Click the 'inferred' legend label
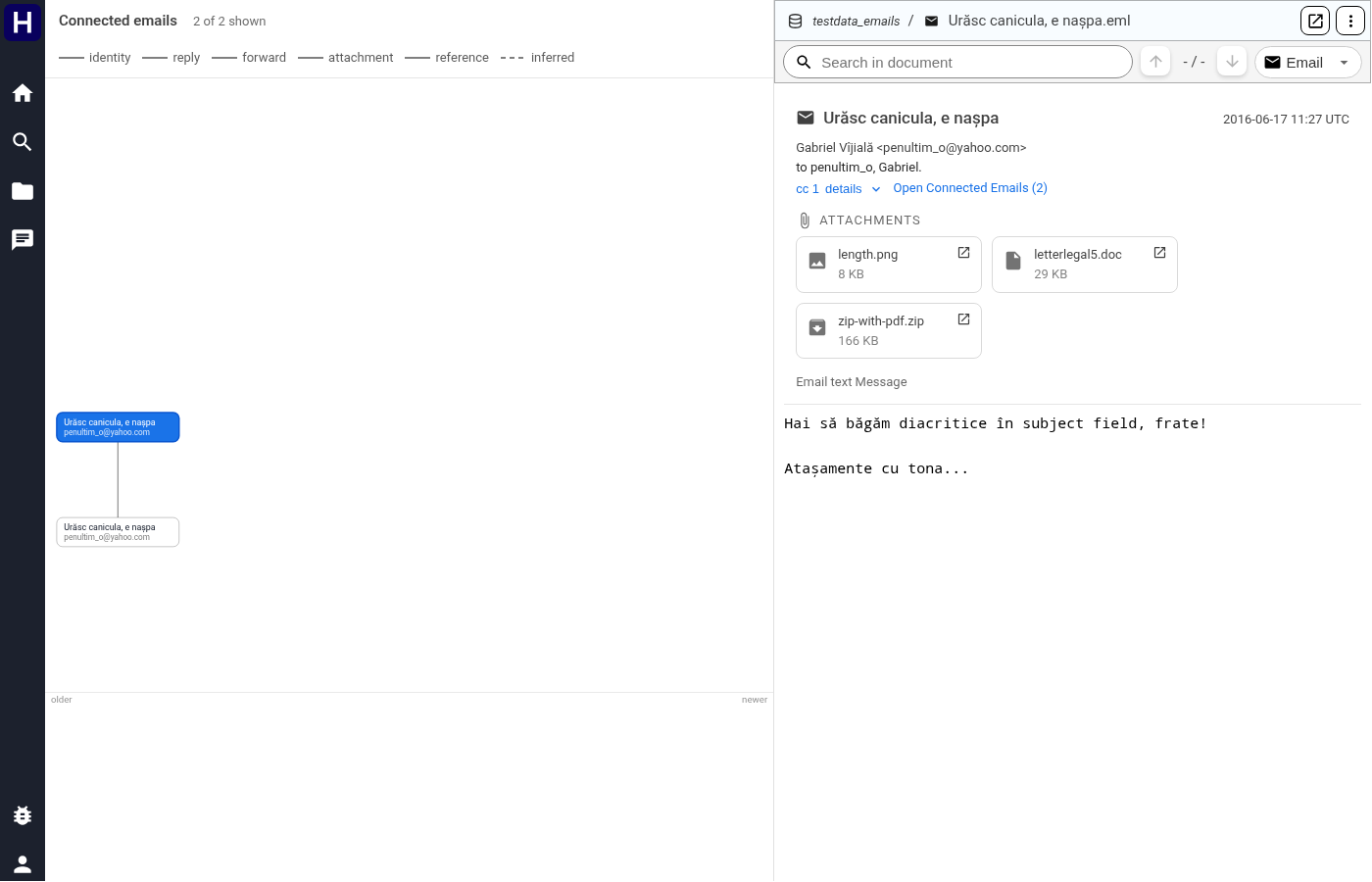Viewport: 1372px width, 882px height. point(553,58)
